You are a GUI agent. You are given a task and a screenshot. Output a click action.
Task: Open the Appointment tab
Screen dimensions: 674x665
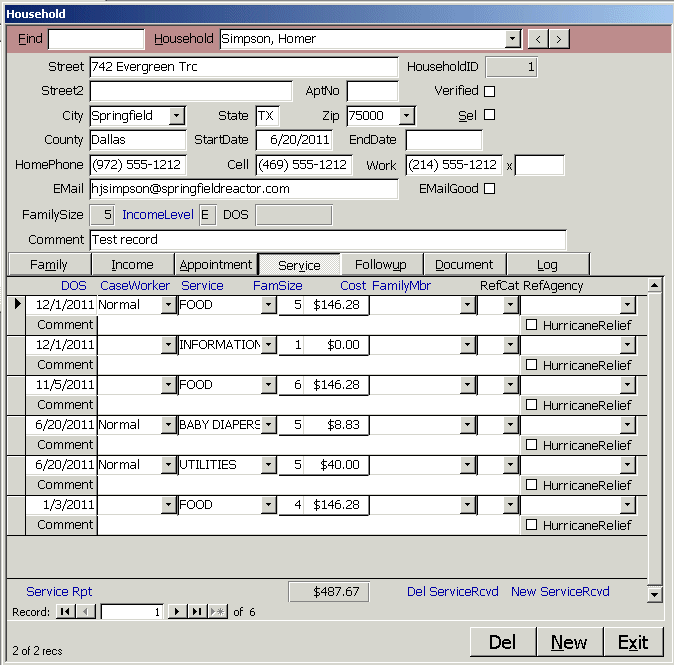[215, 265]
